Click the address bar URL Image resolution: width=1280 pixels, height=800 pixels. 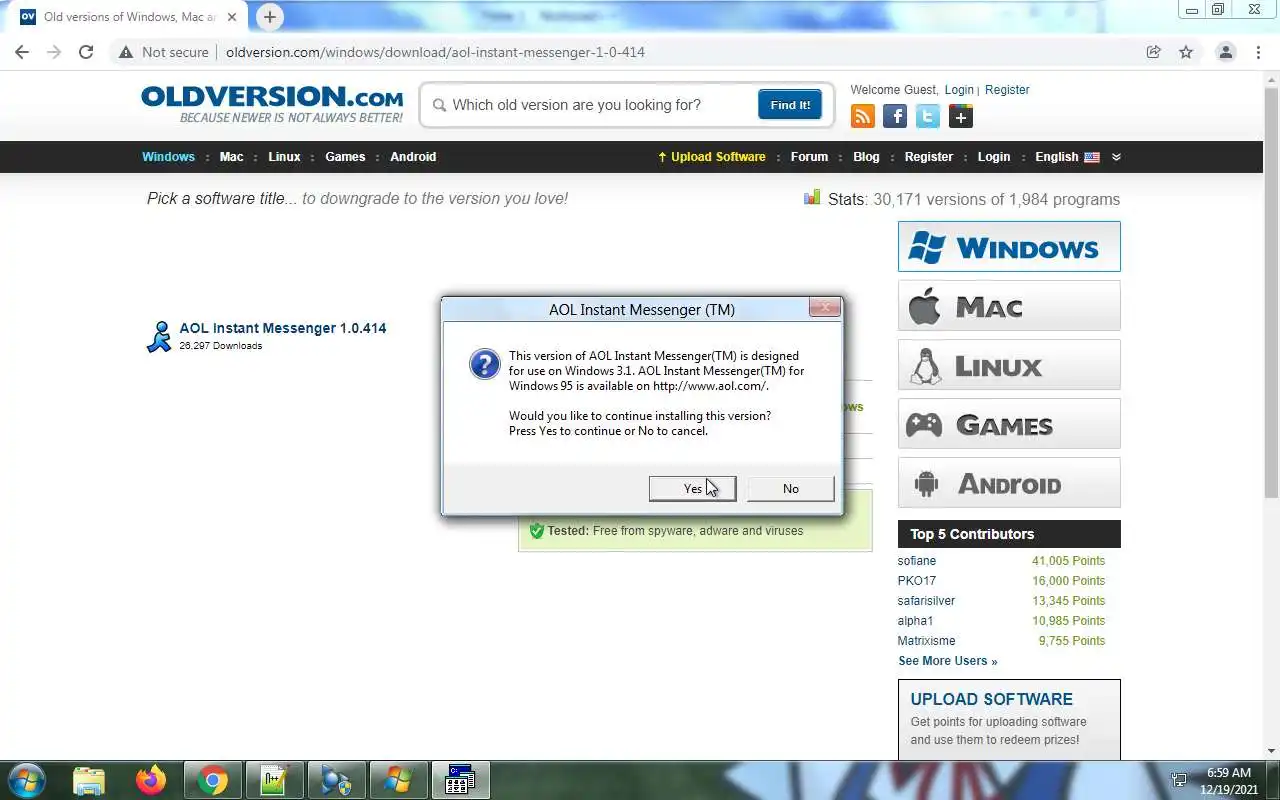(435, 52)
